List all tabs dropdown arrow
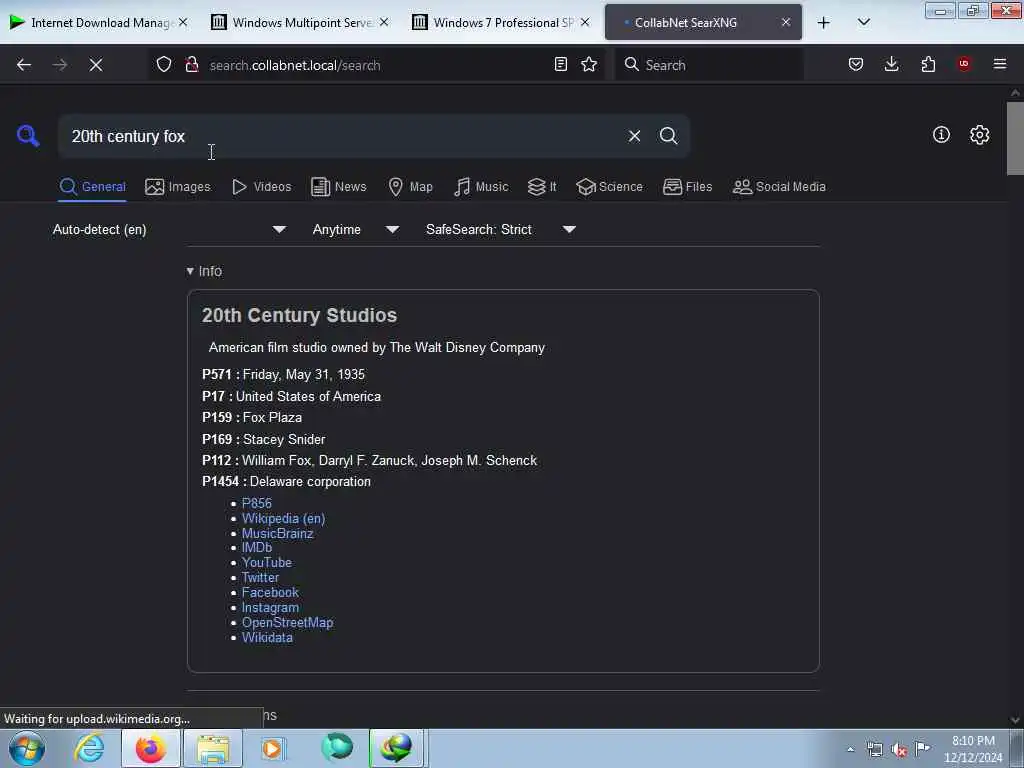1024x768 pixels. click(x=863, y=23)
